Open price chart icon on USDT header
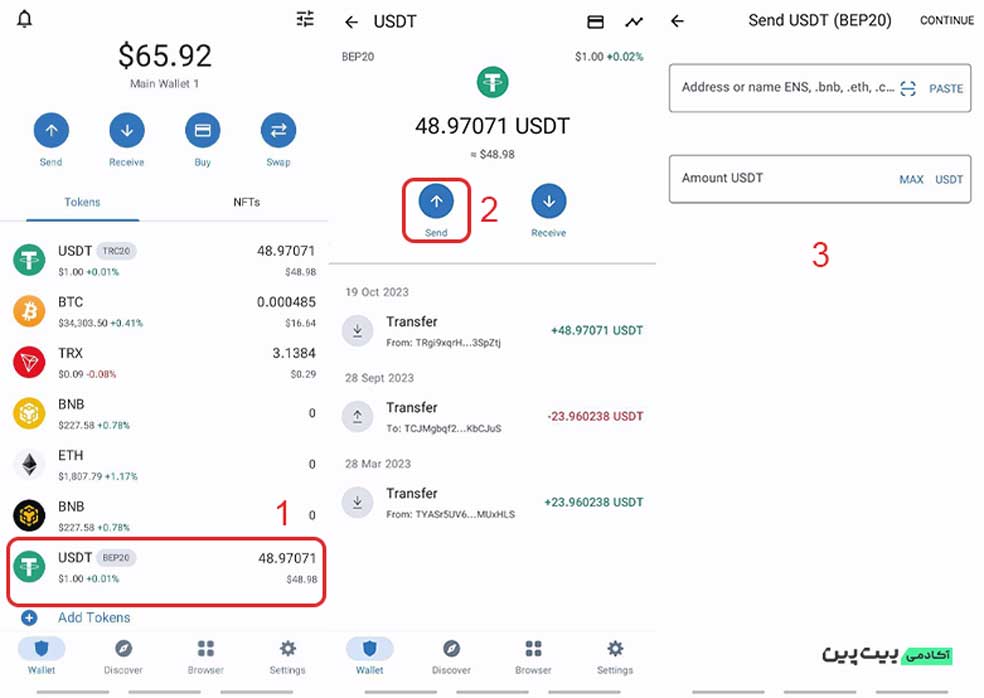The width and height of the screenshot is (984, 698). click(x=634, y=22)
